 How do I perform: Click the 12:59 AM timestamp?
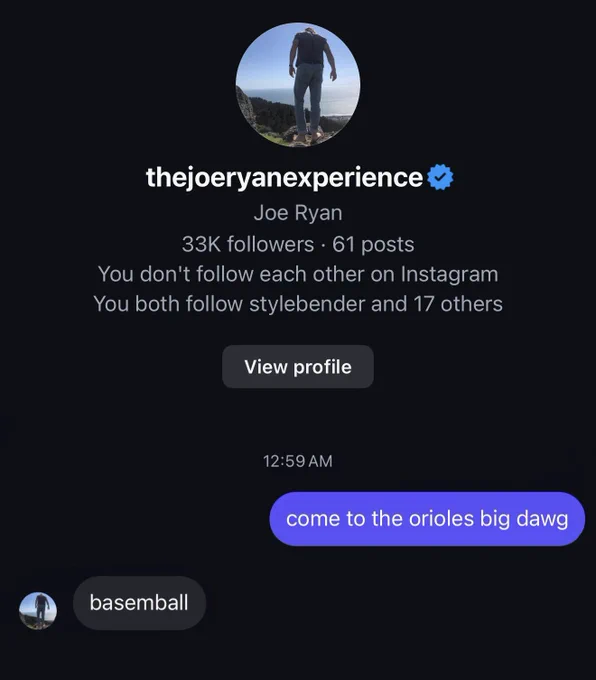coord(298,461)
